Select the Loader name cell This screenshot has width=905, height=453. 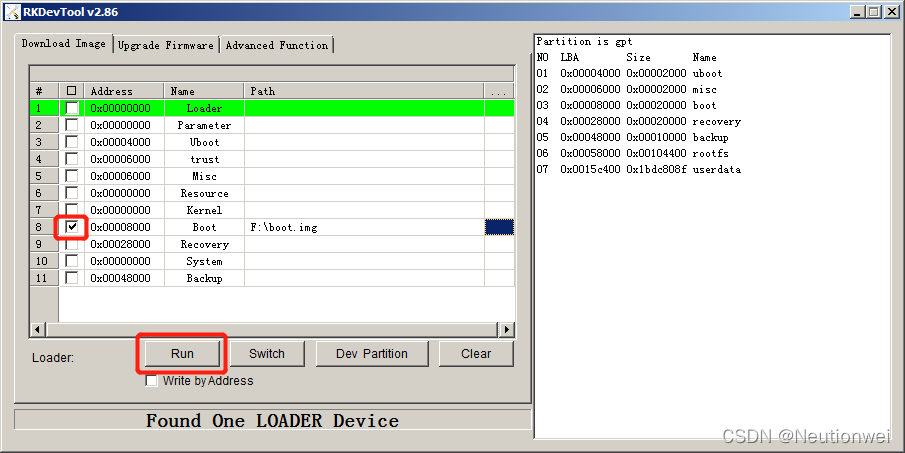pos(204,108)
